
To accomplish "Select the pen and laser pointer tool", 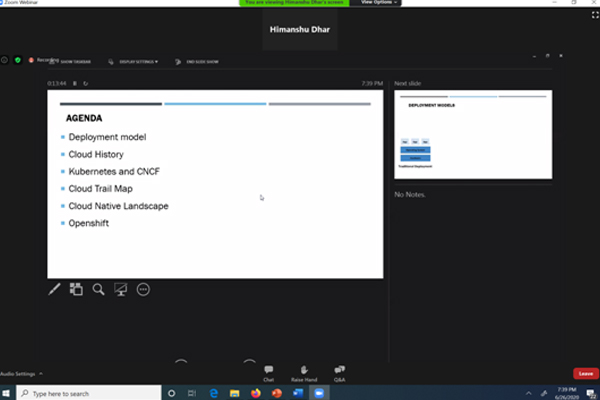I will [x=56, y=289].
